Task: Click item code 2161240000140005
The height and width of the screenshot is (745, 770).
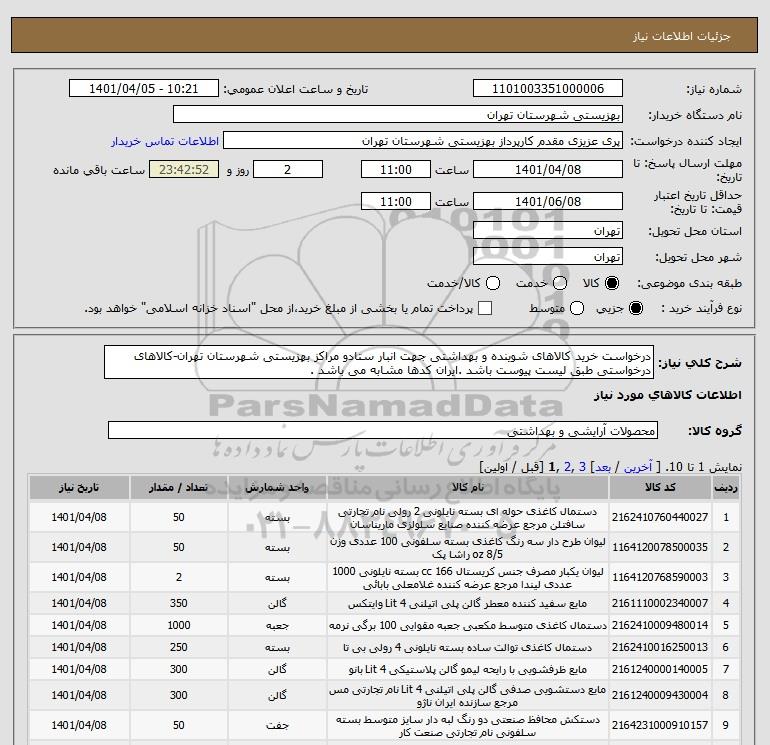Action: [660, 669]
